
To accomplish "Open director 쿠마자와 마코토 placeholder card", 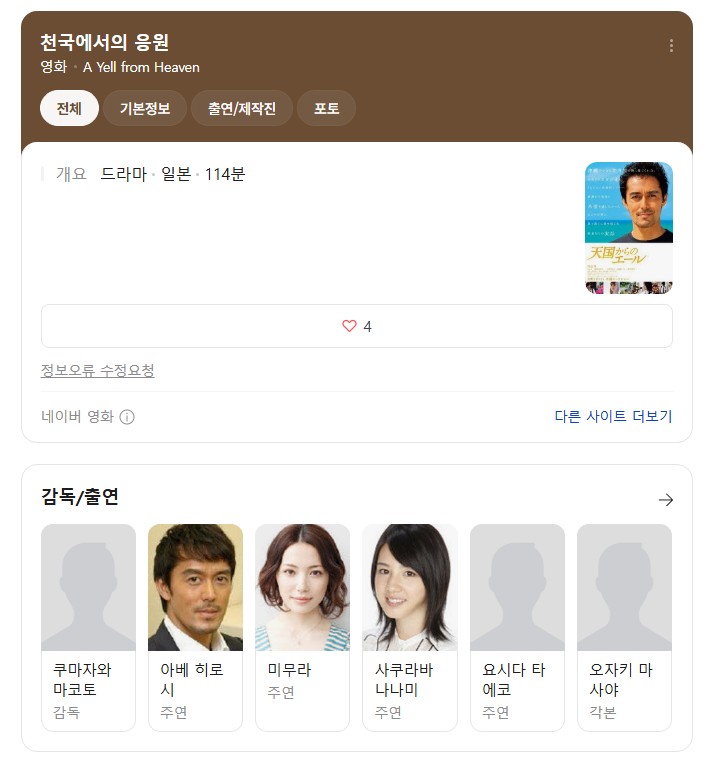I will coord(88,627).
